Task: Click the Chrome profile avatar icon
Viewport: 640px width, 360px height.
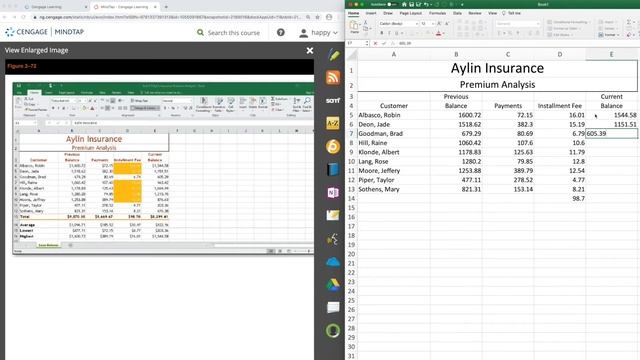Action: [x=329, y=17]
